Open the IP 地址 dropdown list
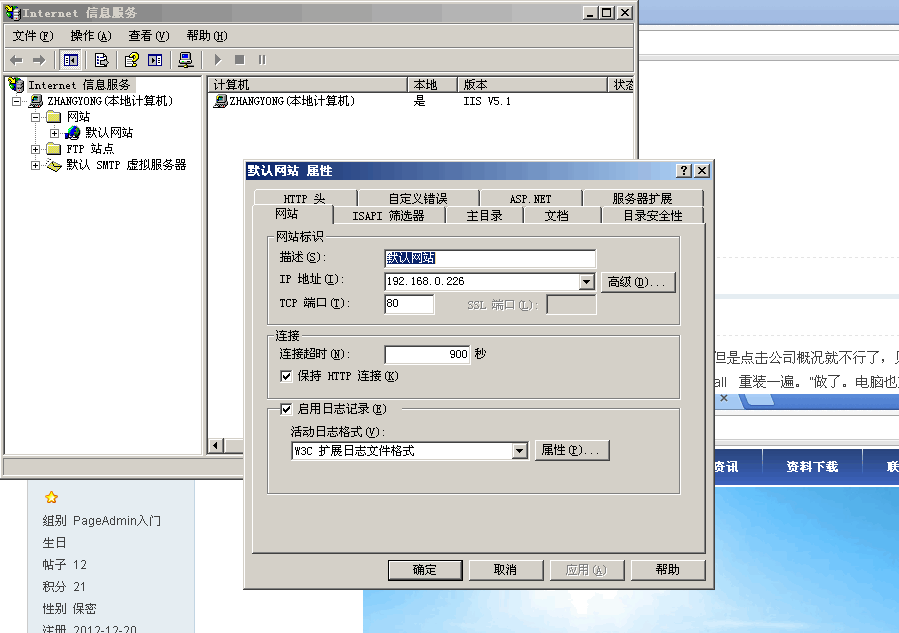The height and width of the screenshot is (633, 899). (587, 282)
